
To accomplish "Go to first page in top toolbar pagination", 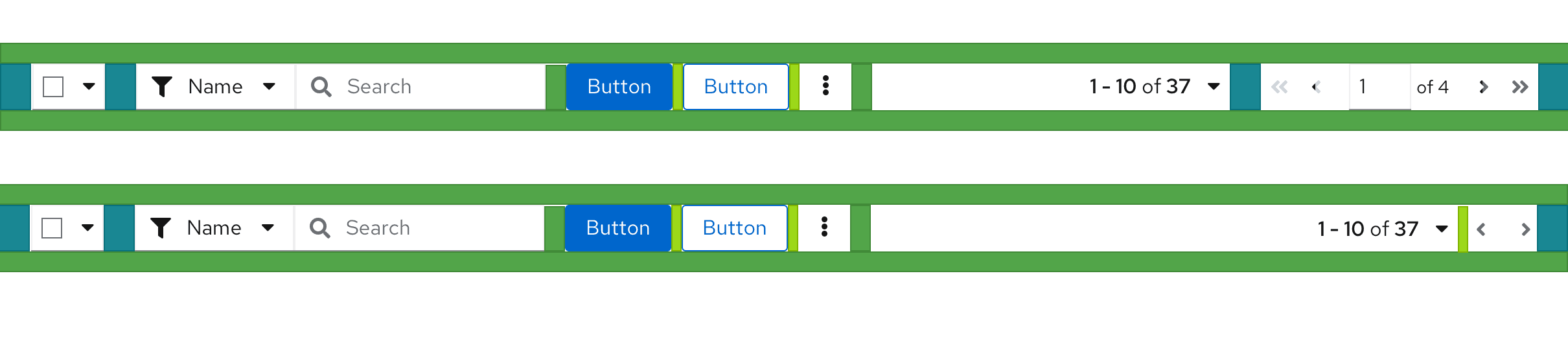I will click(1280, 87).
